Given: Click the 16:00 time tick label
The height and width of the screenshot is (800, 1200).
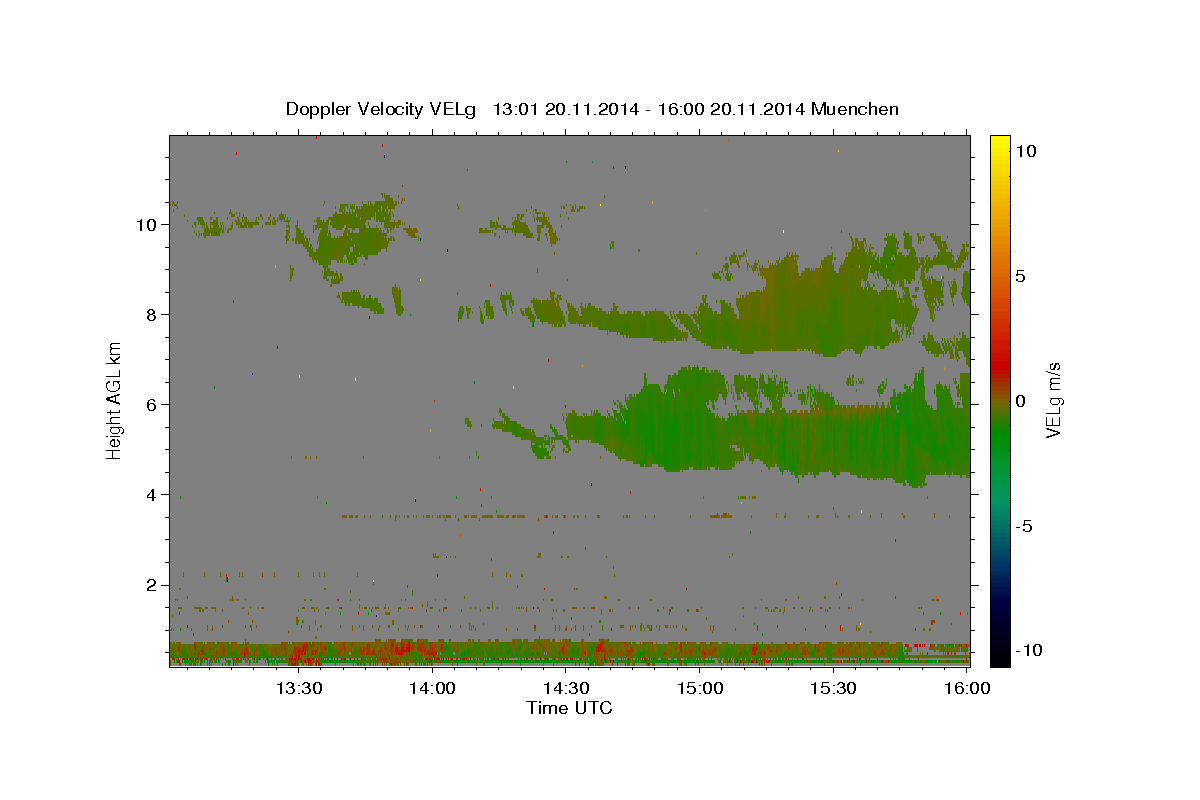Looking at the screenshot, I should click(967, 688).
